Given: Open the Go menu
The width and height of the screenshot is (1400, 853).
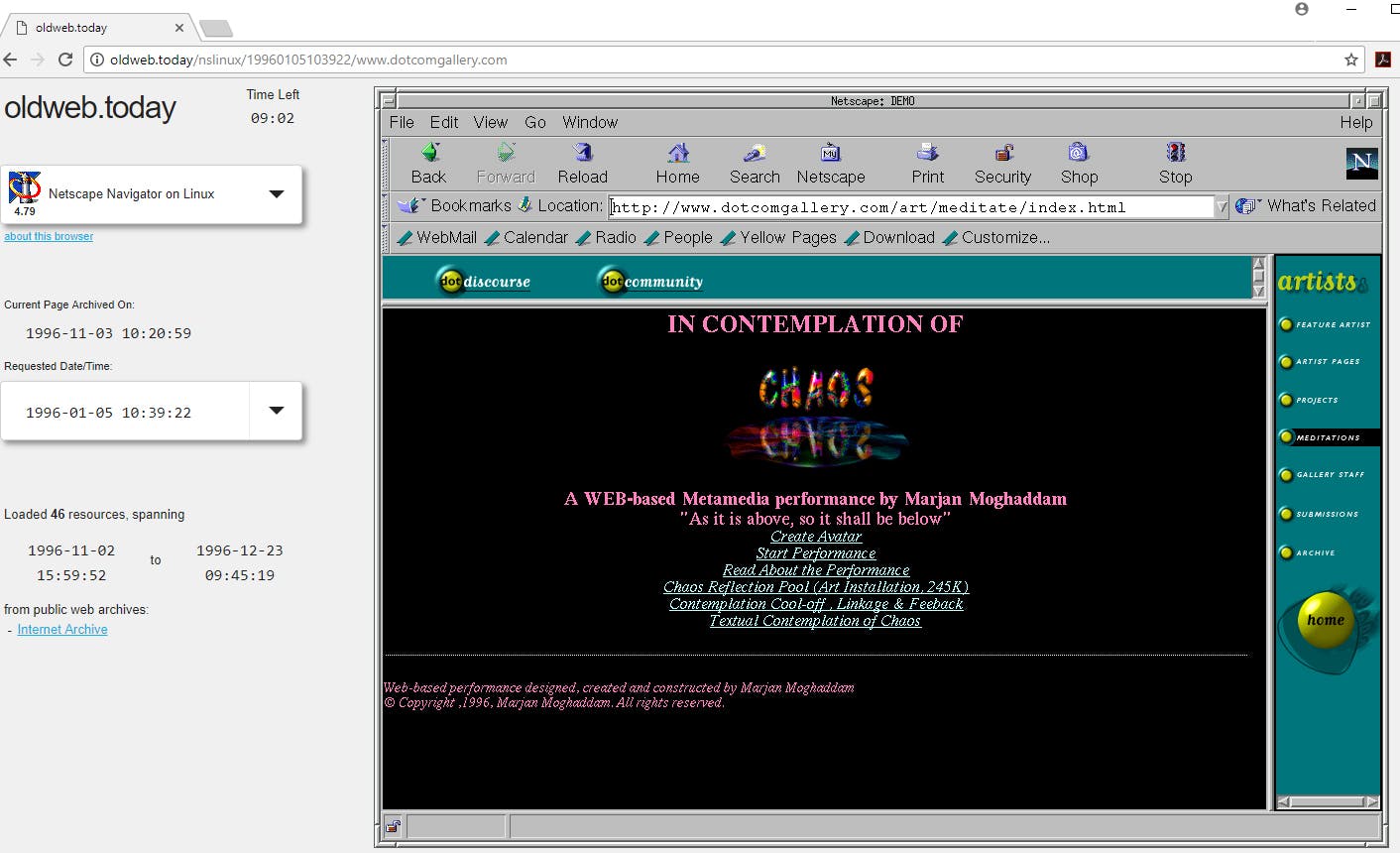Looking at the screenshot, I should coord(535,122).
